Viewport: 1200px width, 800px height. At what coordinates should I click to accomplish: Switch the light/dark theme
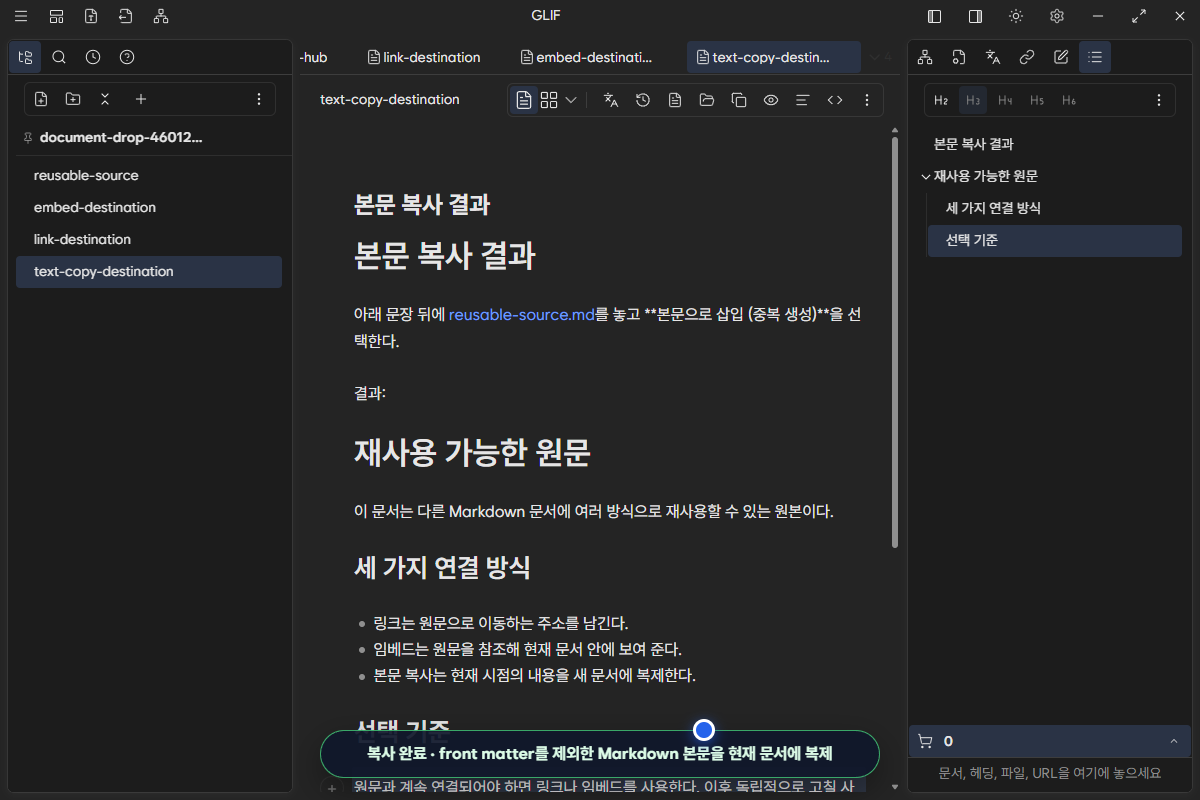pos(1016,16)
